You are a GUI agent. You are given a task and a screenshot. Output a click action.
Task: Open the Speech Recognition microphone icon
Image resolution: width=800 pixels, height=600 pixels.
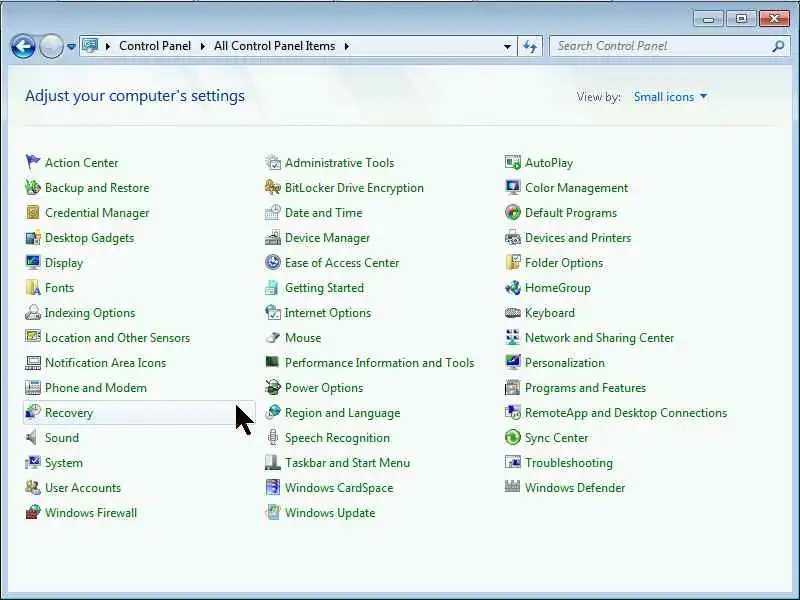[273, 437]
